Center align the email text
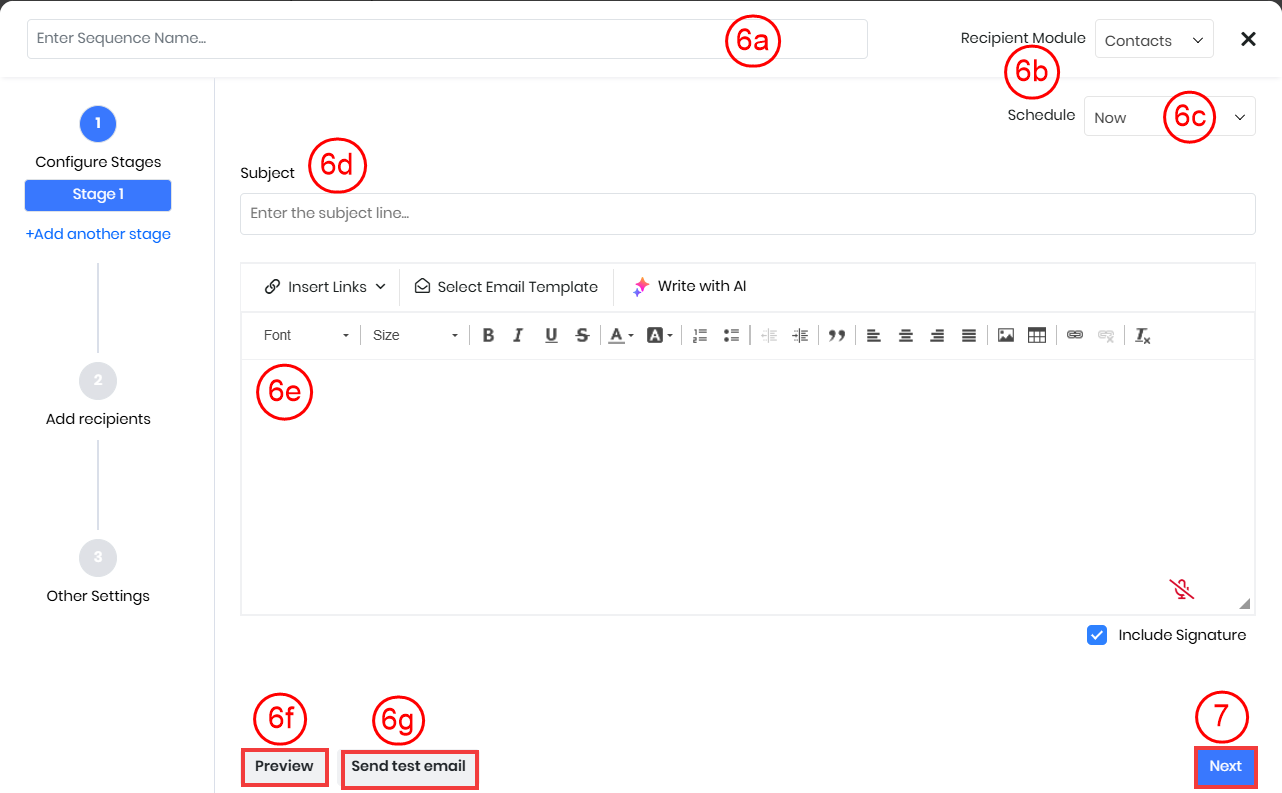The width and height of the screenshot is (1282, 793). (905, 336)
